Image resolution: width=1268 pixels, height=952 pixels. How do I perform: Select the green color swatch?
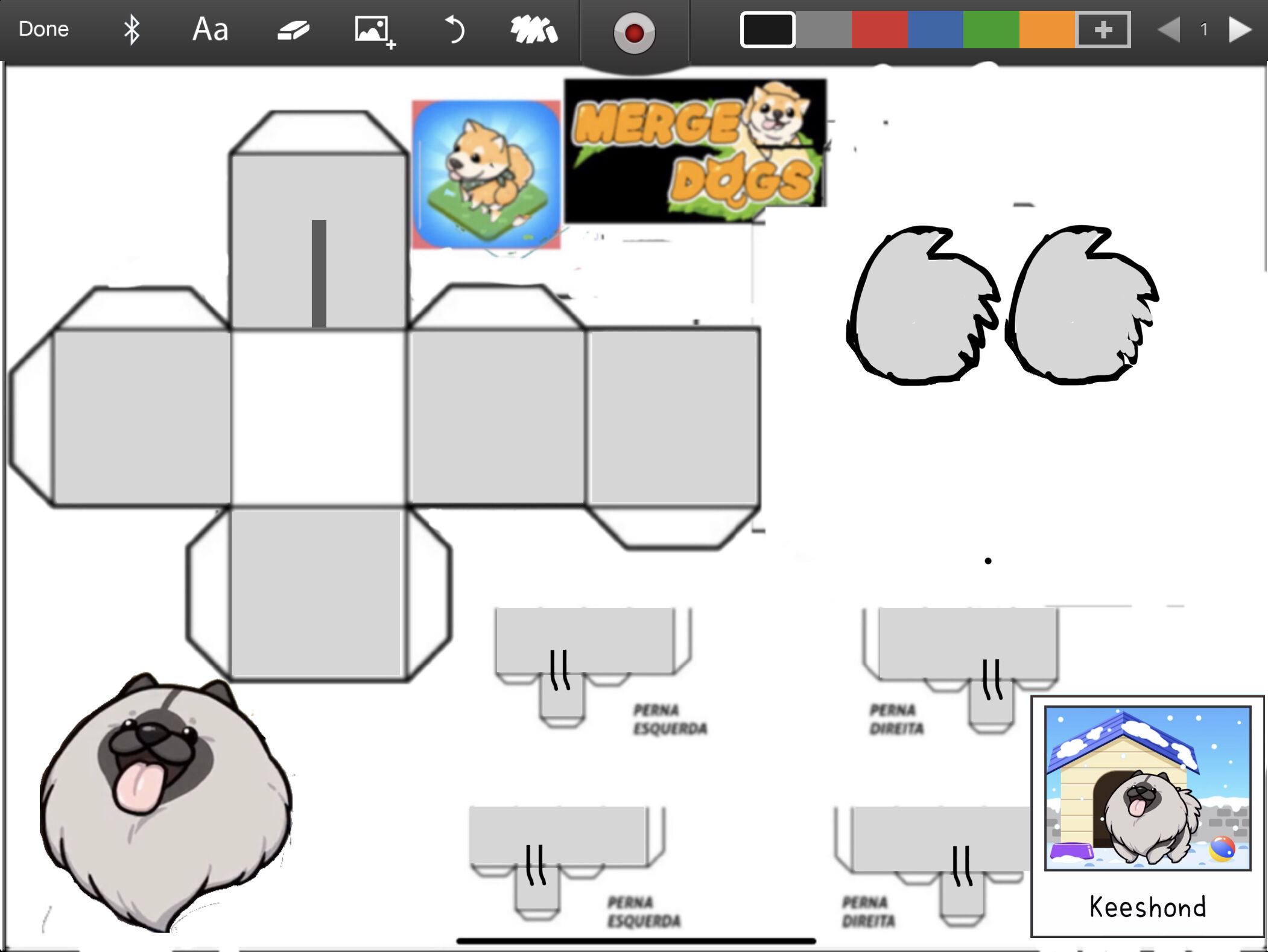[x=992, y=30]
